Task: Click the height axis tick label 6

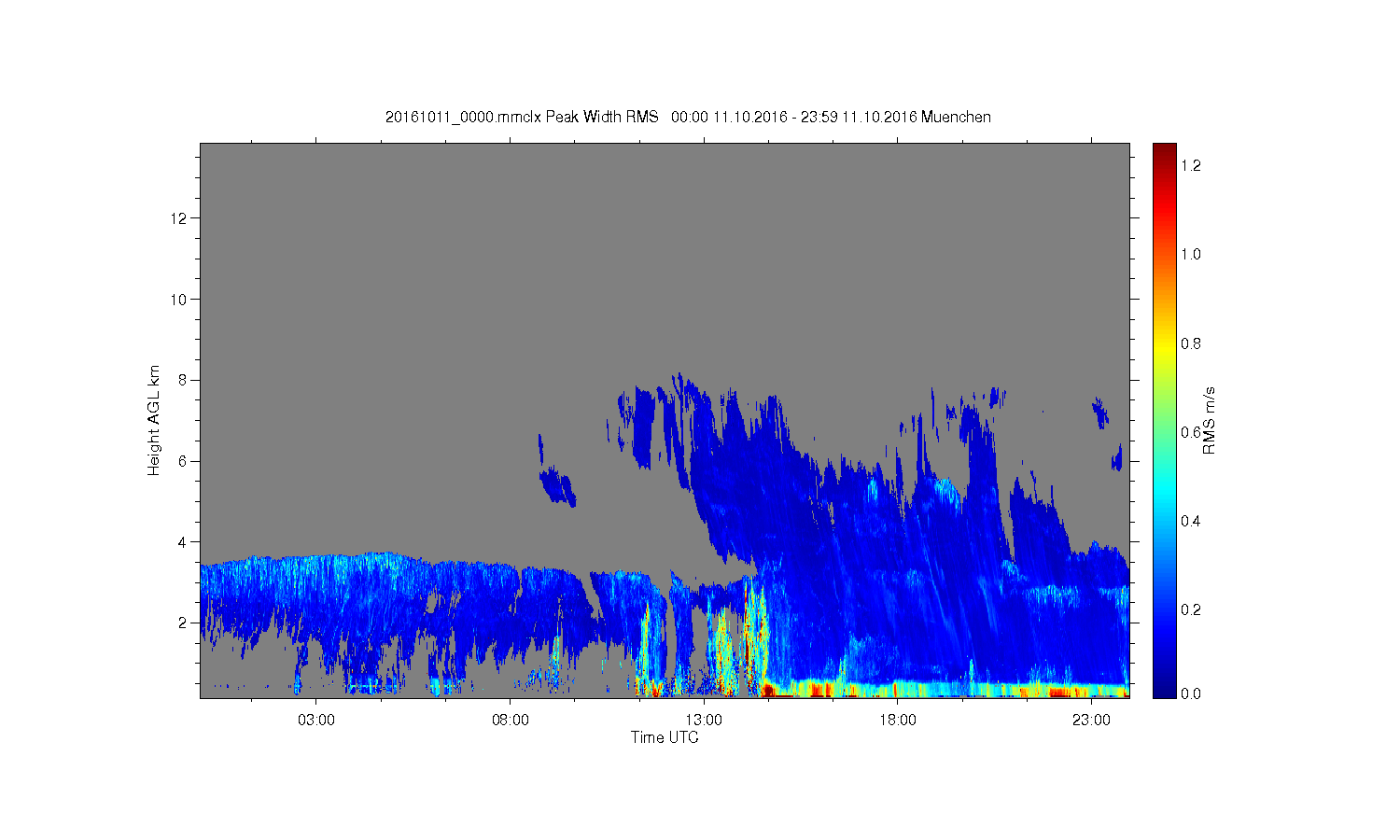Action: 184,461
